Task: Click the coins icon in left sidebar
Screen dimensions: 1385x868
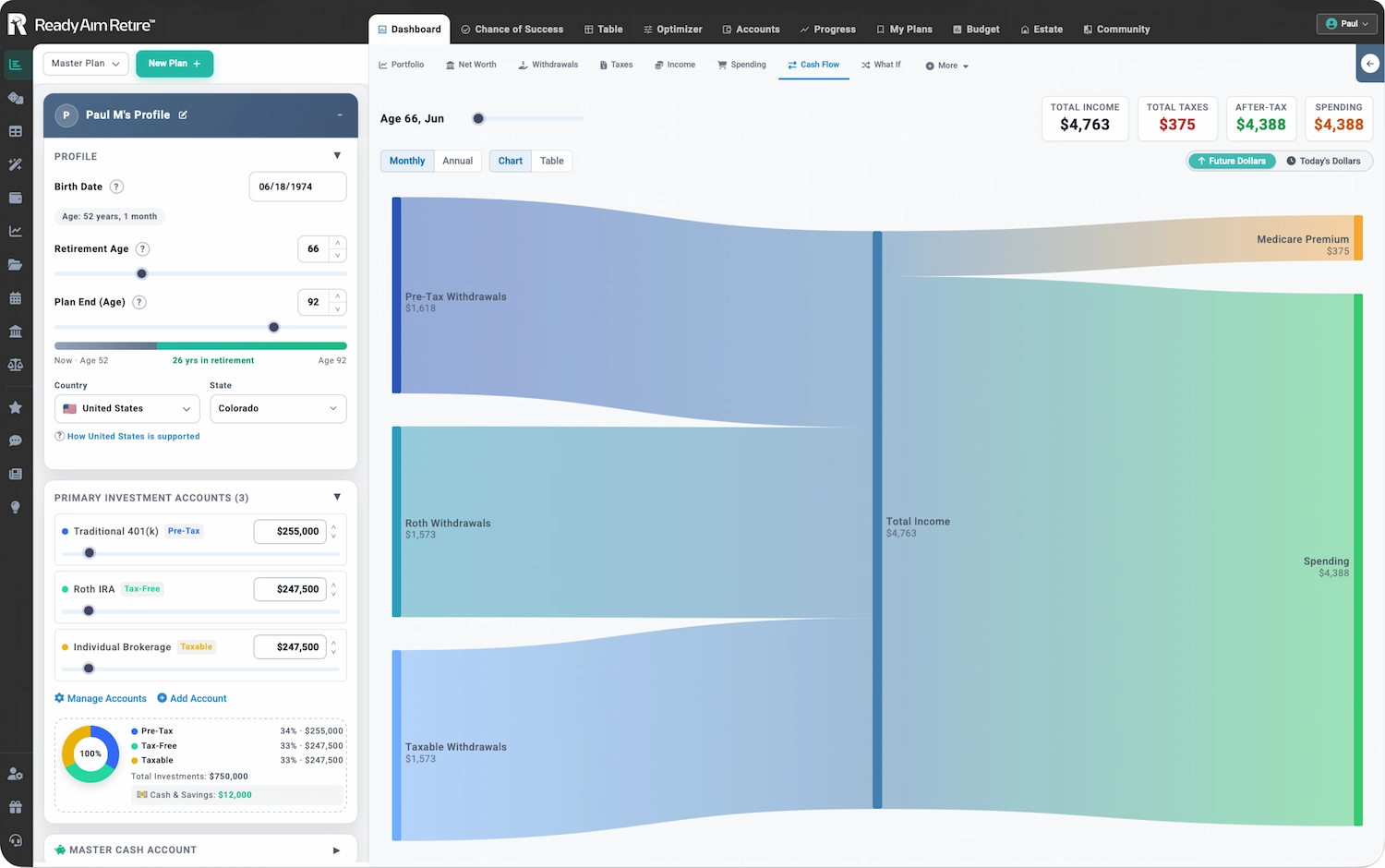Action: 16,98
